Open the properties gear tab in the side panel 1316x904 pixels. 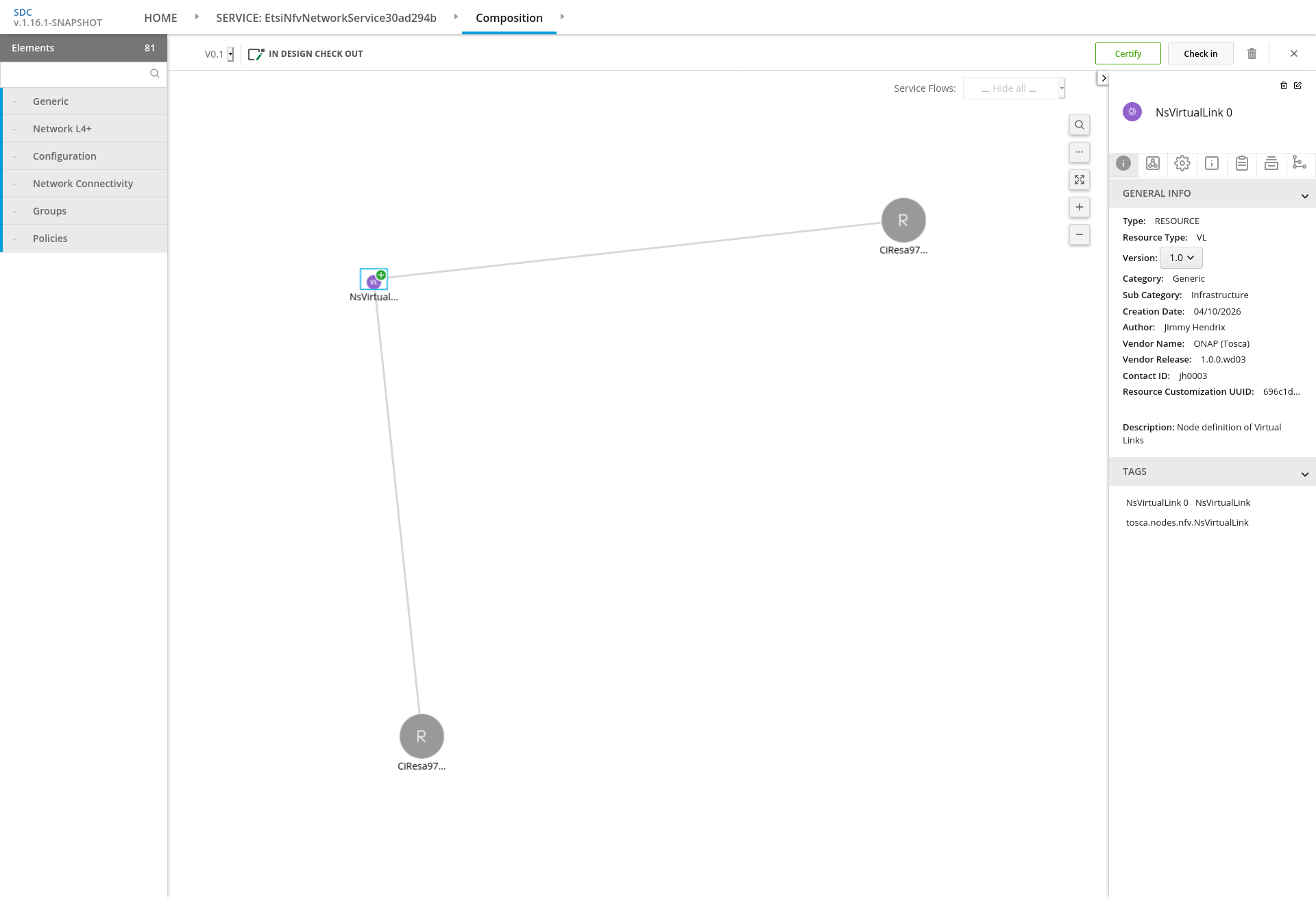point(1182,163)
